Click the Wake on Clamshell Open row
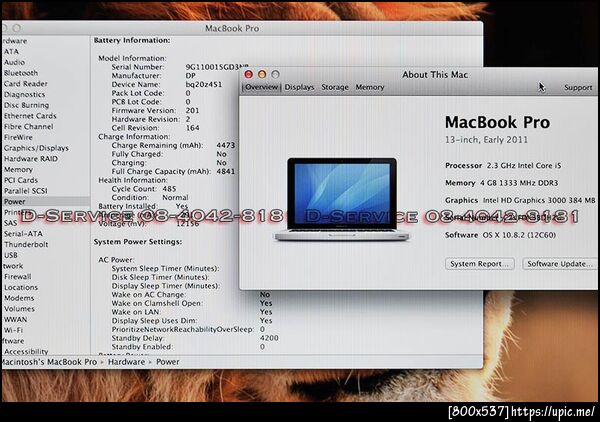 (192, 303)
